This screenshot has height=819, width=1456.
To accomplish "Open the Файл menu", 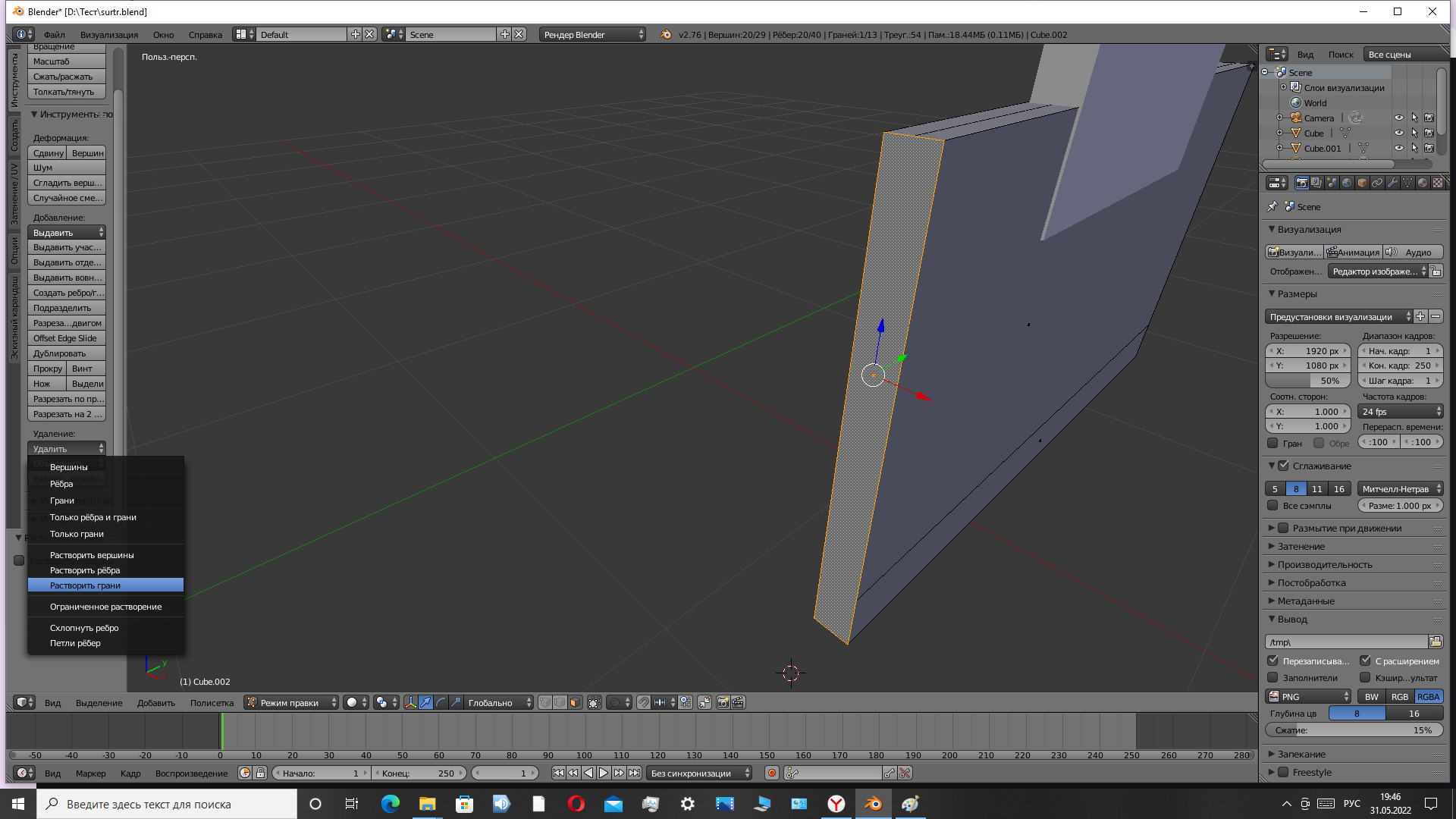I will [54, 35].
